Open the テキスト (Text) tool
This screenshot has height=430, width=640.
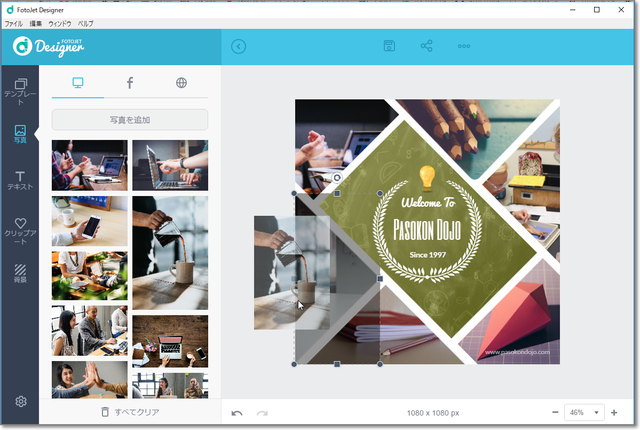[x=19, y=180]
